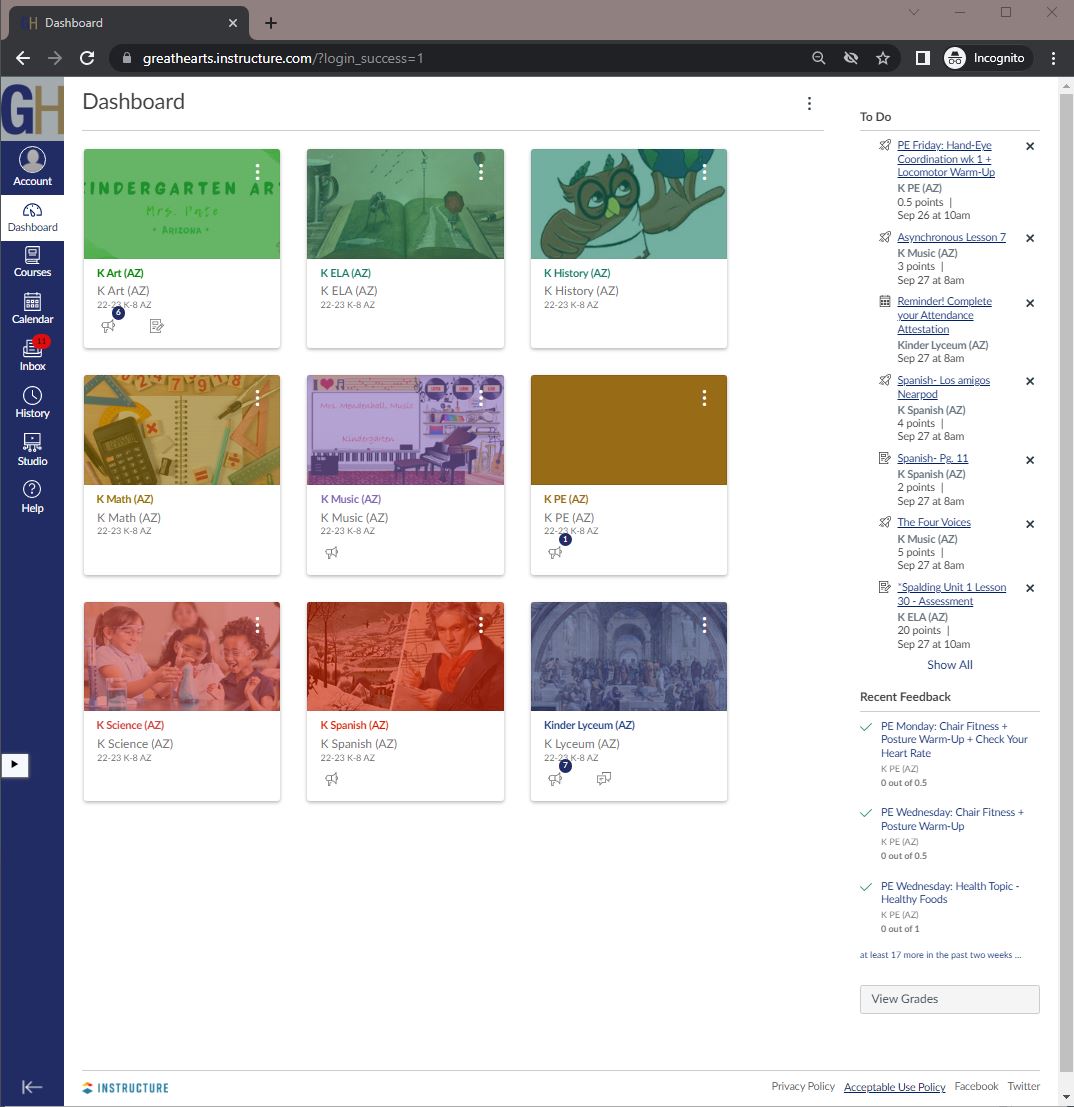The height and width of the screenshot is (1107, 1074).
Task: Click the K Art announcements icon
Action: click(x=109, y=326)
